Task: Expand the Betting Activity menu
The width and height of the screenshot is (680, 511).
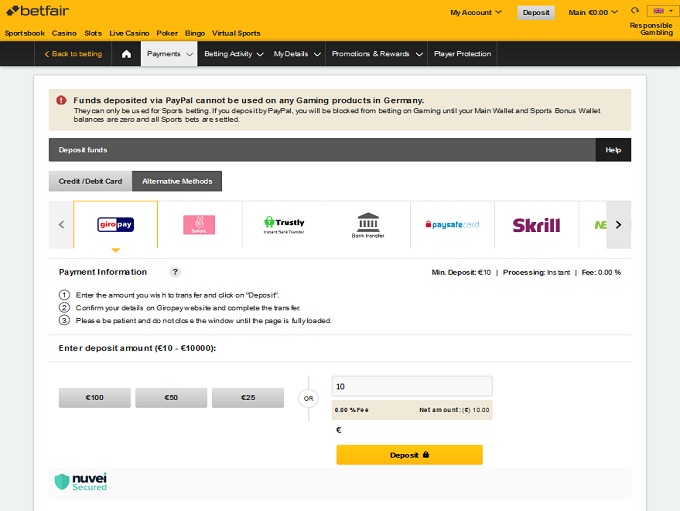Action: 234,54
